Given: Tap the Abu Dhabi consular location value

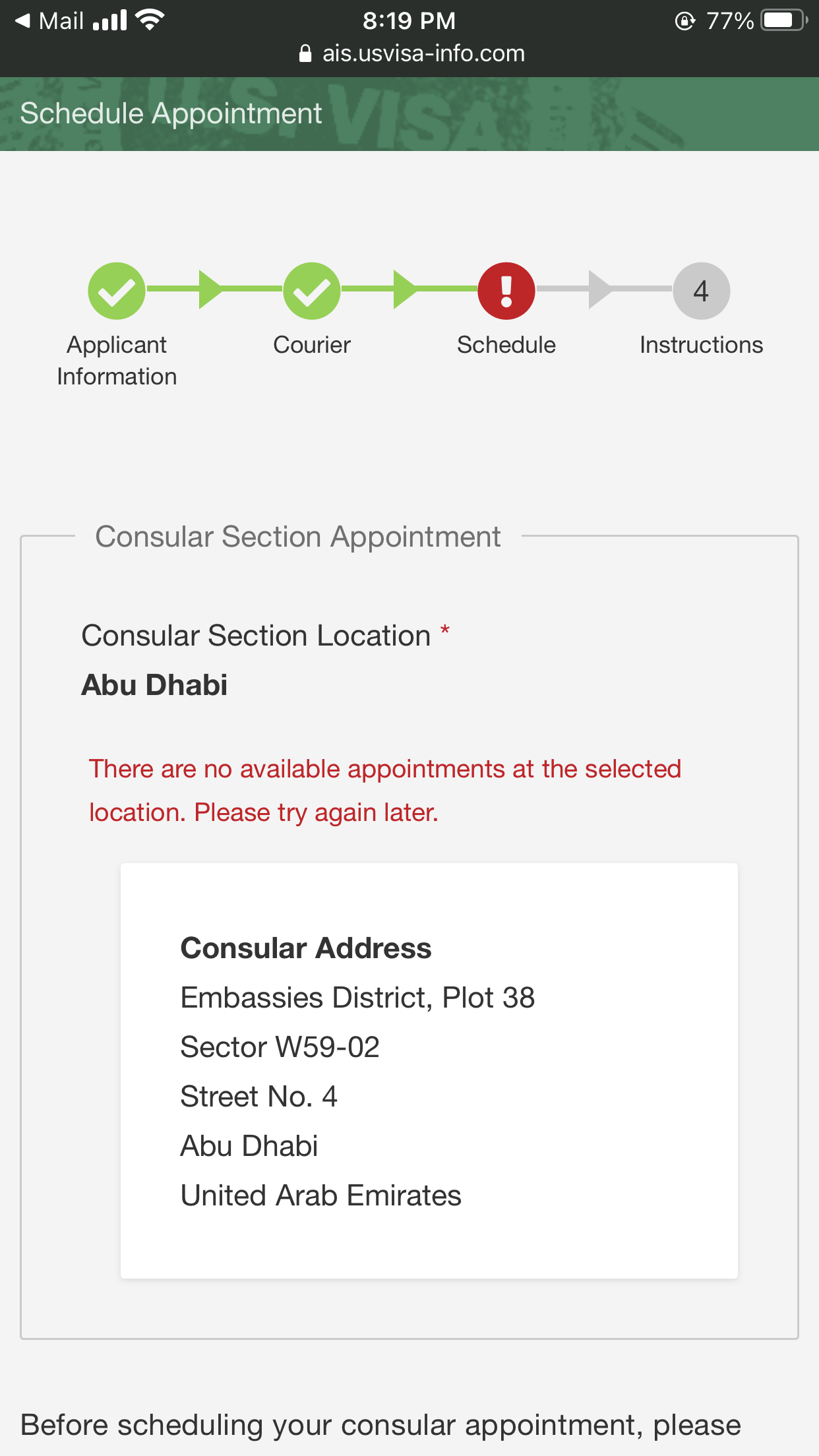Looking at the screenshot, I should point(154,685).
